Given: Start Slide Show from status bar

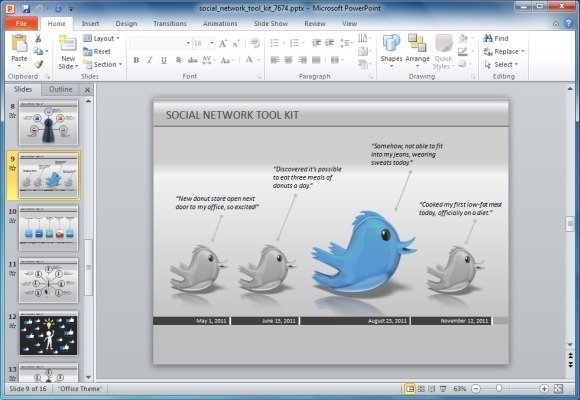Looking at the screenshot, I should pyautogui.click(x=442, y=389).
